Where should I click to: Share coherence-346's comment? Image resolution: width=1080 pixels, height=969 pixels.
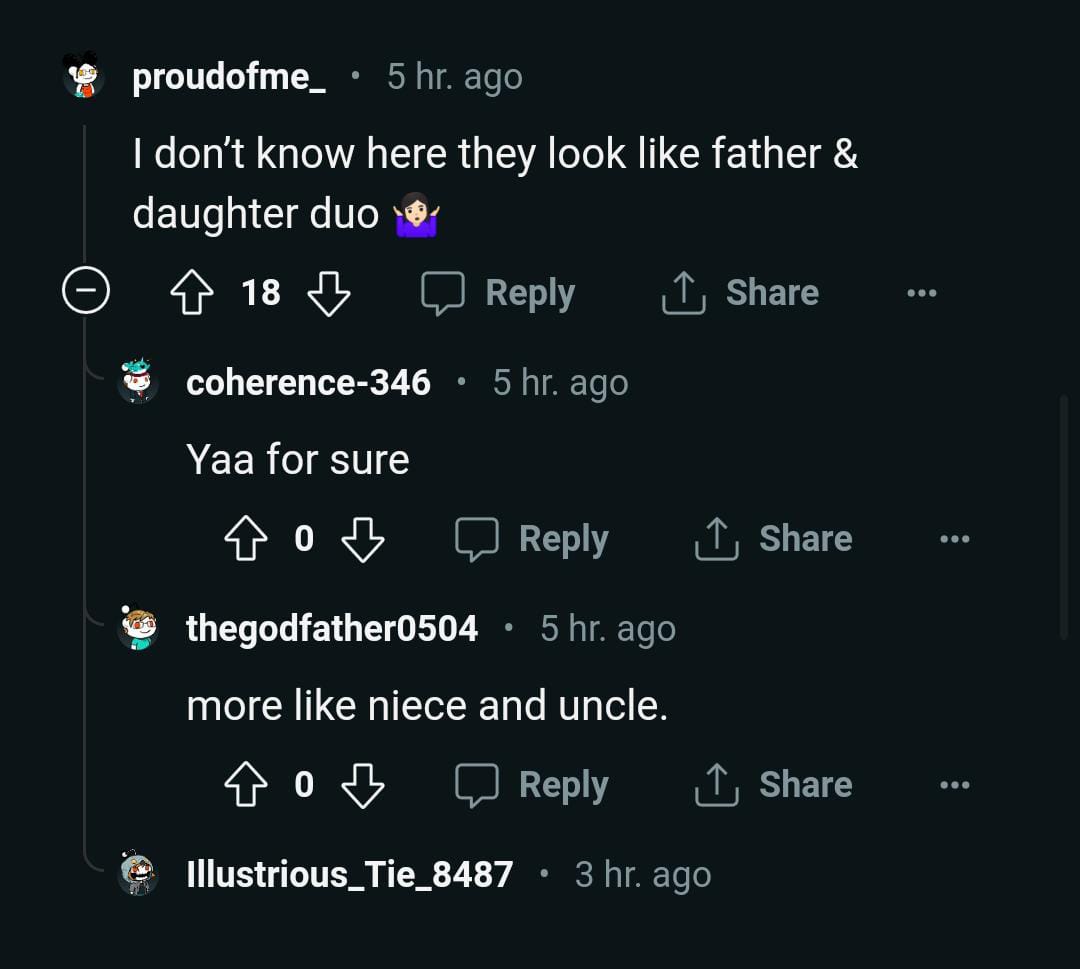pyautogui.click(x=774, y=539)
